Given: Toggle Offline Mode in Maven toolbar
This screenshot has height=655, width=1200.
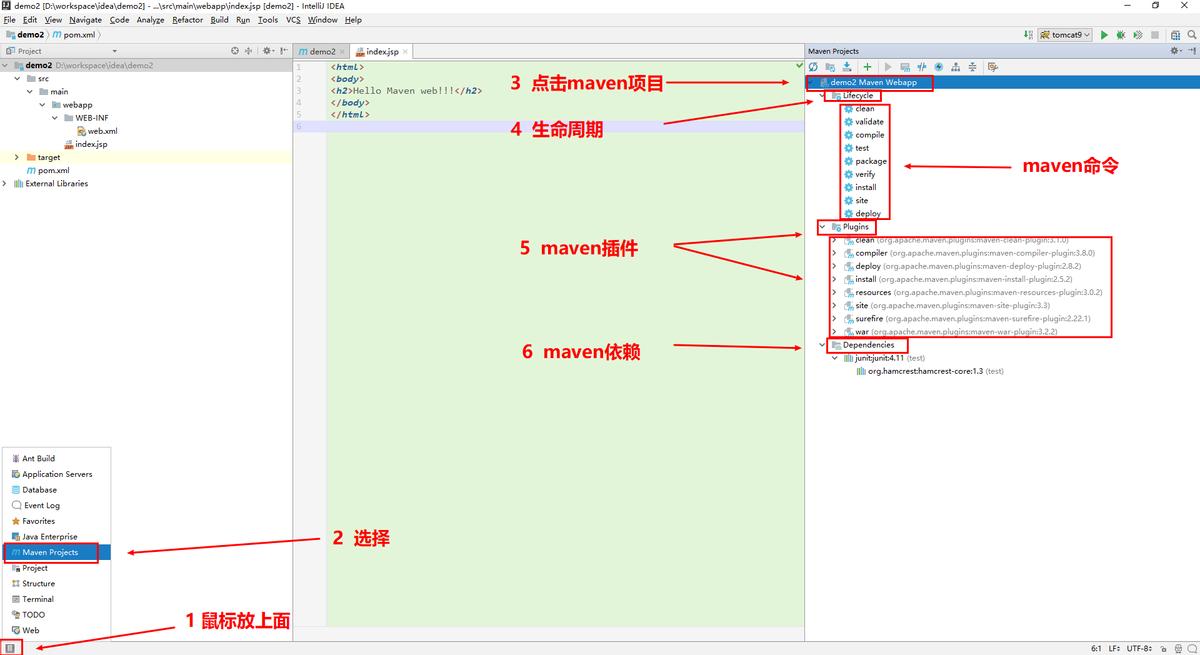Looking at the screenshot, I should 922,67.
